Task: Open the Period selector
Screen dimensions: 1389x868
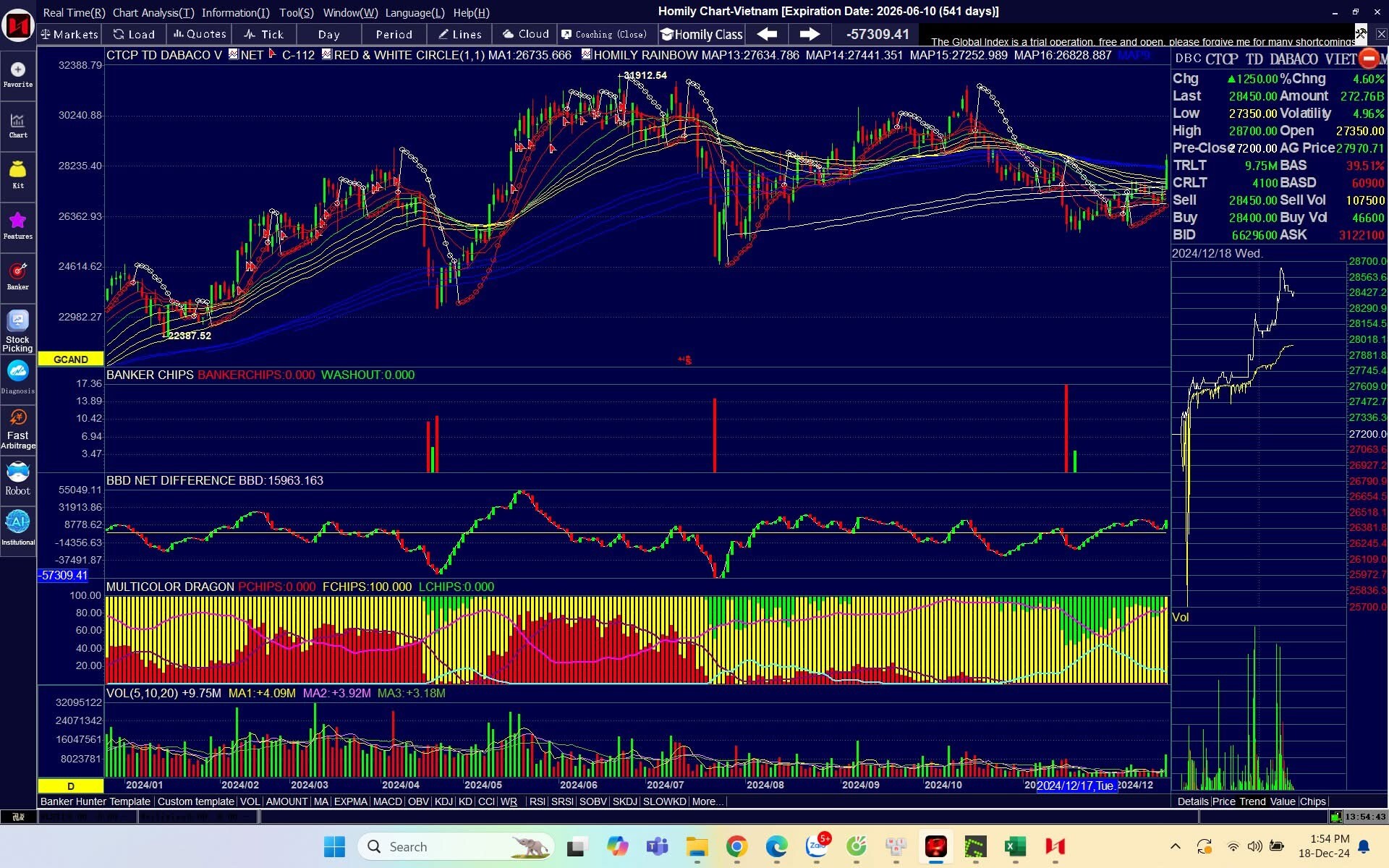Action: [394, 34]
